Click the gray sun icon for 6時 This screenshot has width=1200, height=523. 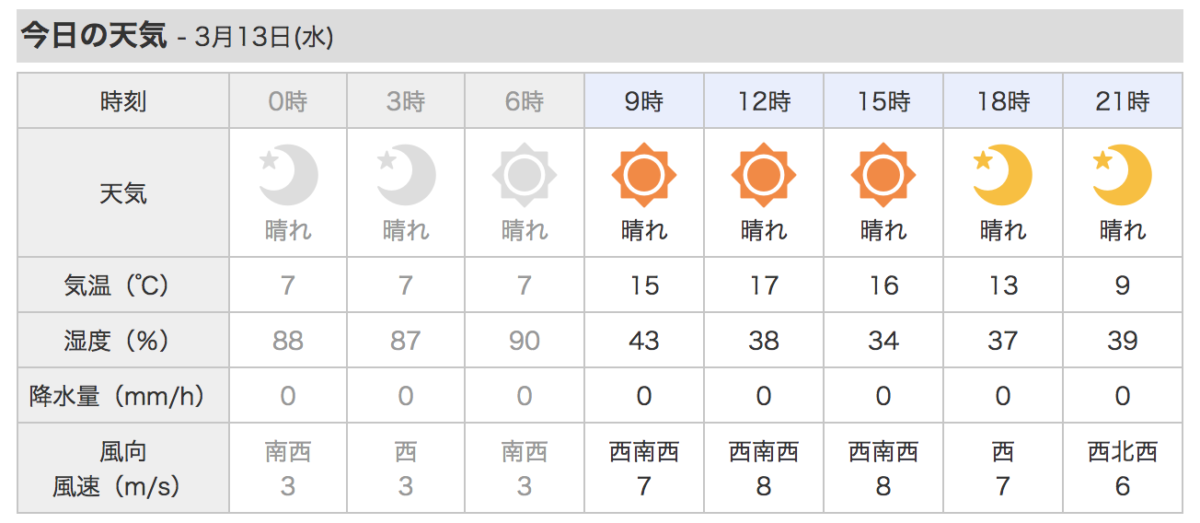[524, 176]
